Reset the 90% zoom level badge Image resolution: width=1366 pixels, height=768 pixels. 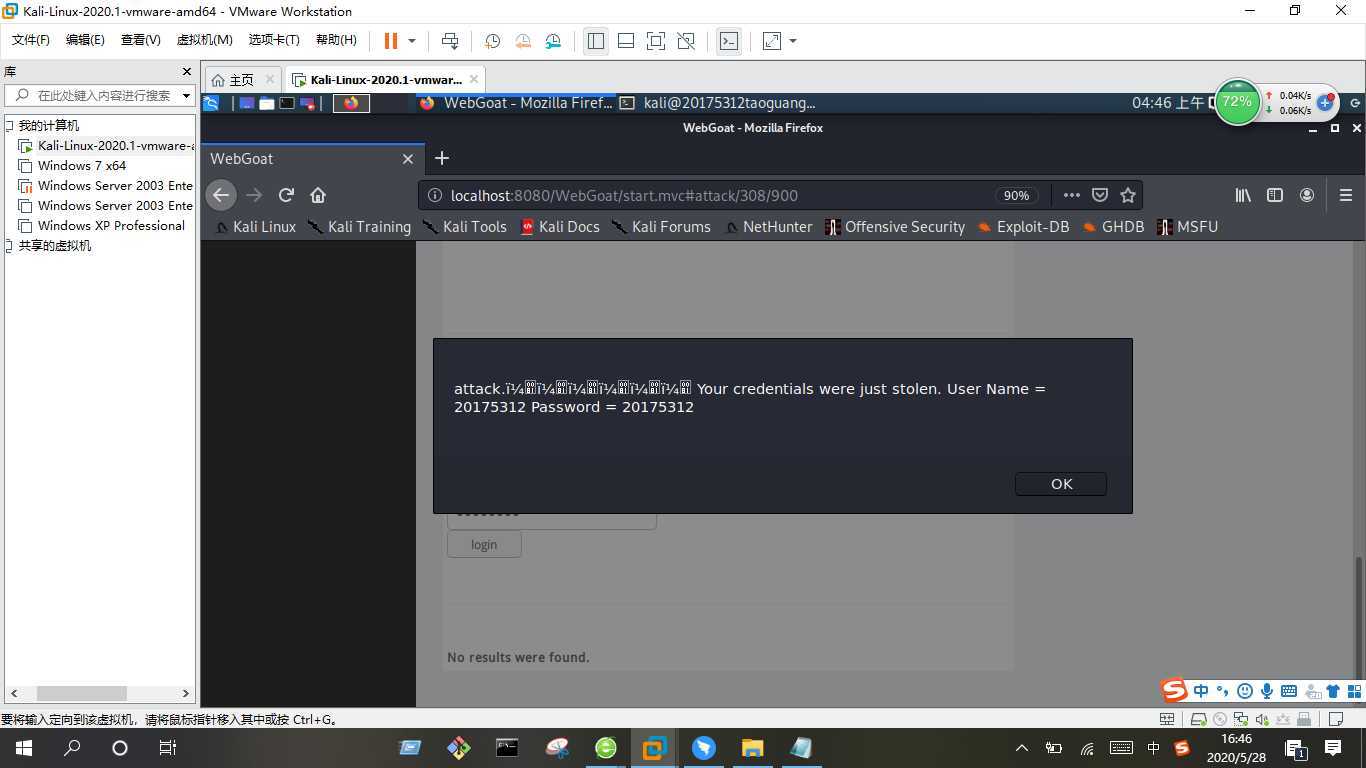[1017, 196]
